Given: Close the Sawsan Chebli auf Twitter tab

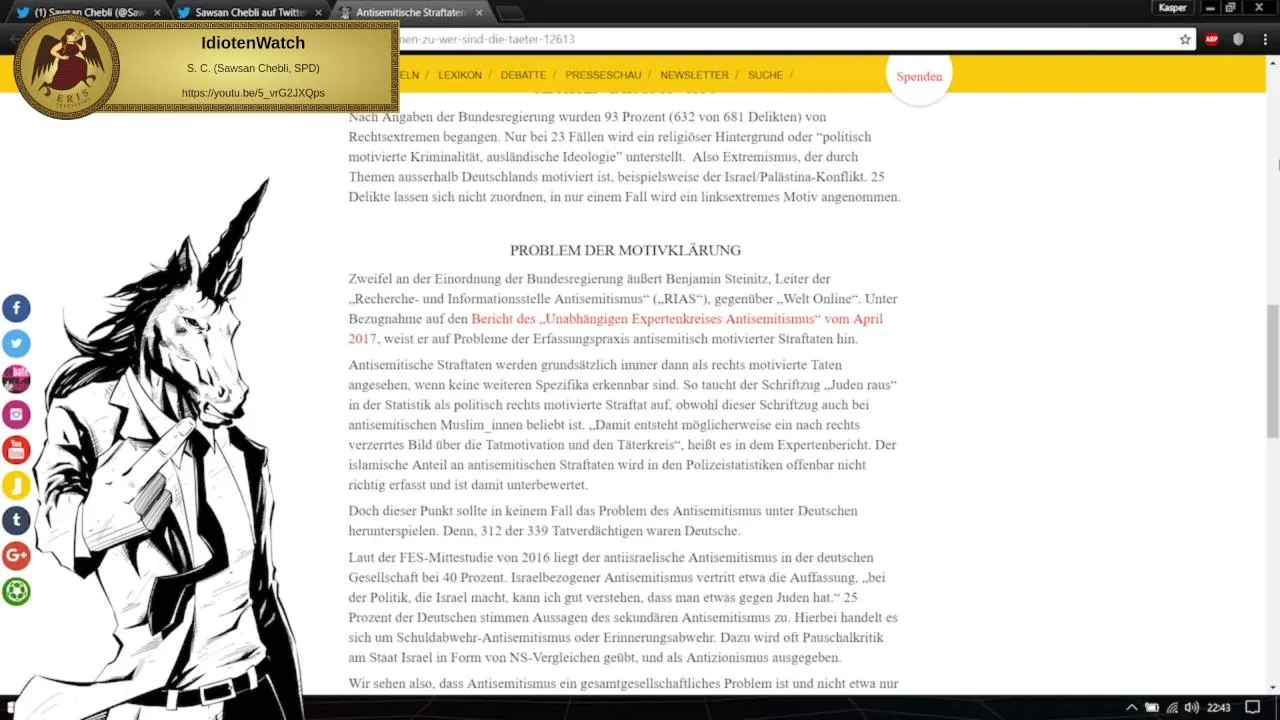Looking at the screenshot, I should pyautogui.click(x=318, y=12).
